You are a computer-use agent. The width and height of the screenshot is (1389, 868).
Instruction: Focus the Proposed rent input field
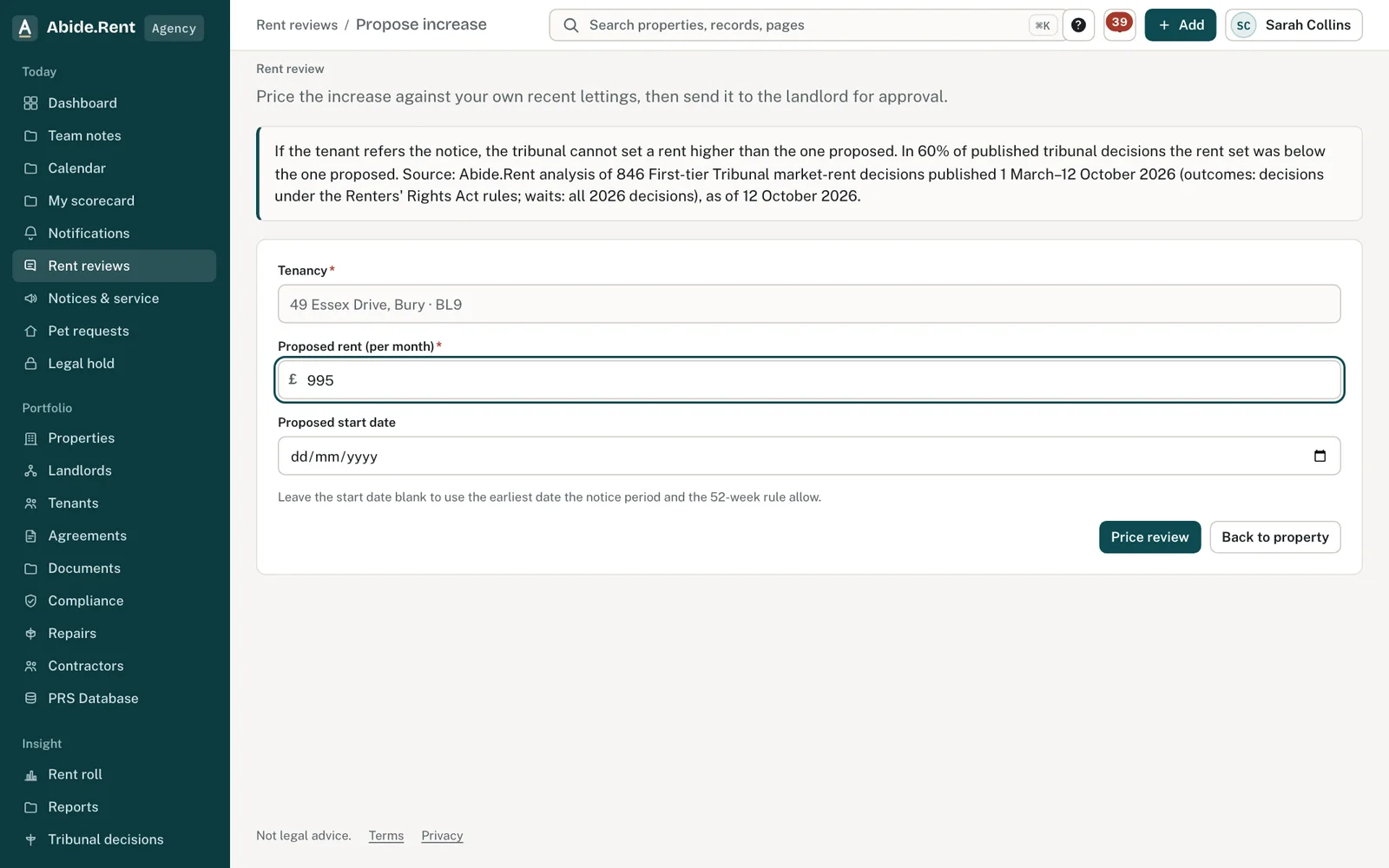pos(809,380)
